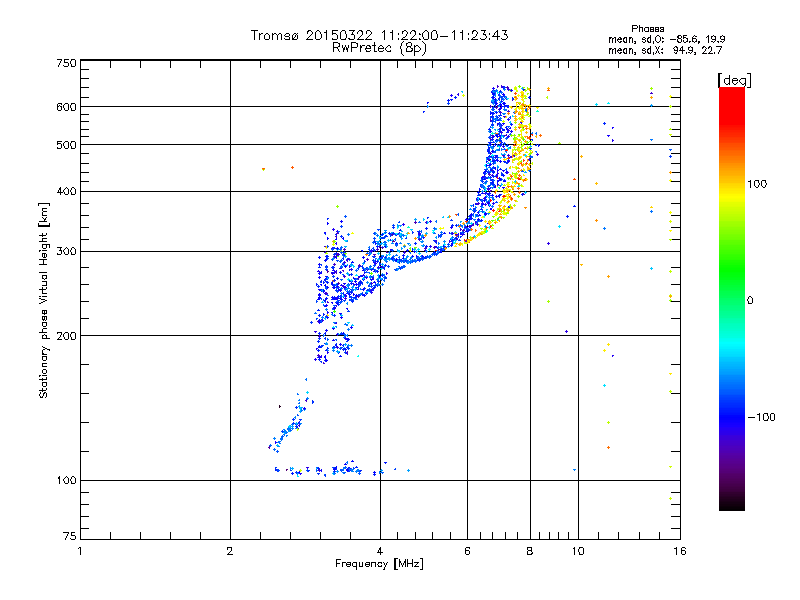Click the colorbar tick label '-100'

coord(761,417)
